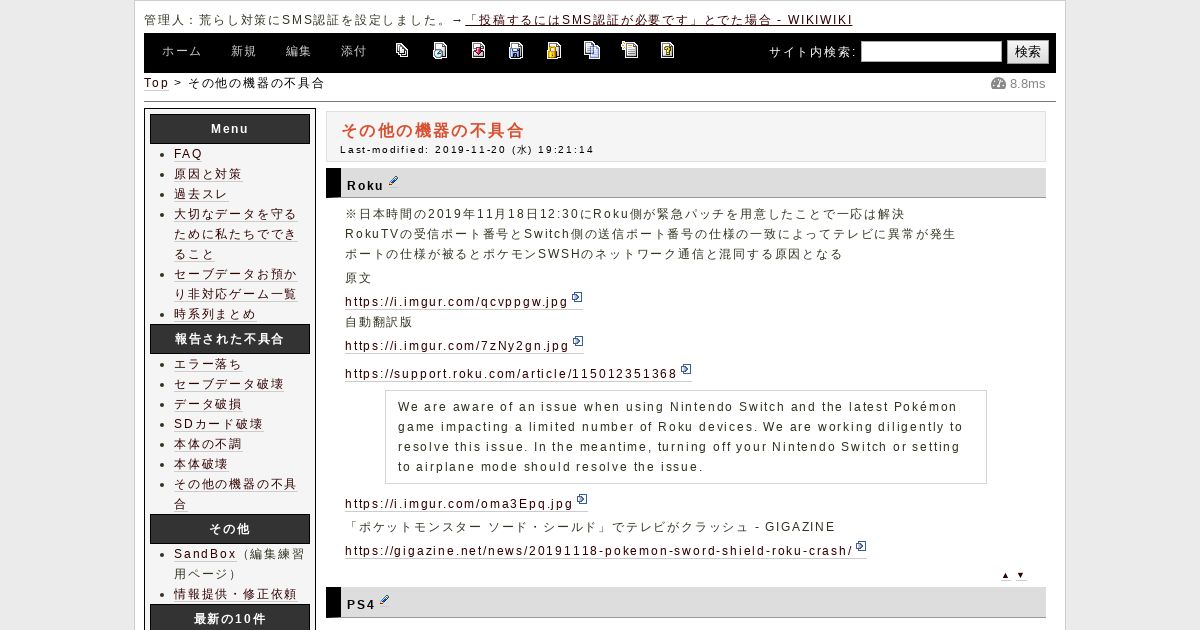The image size is (1200, 630).
Task: Open 過去スレ sidebar link
Action: click(201, 194)
